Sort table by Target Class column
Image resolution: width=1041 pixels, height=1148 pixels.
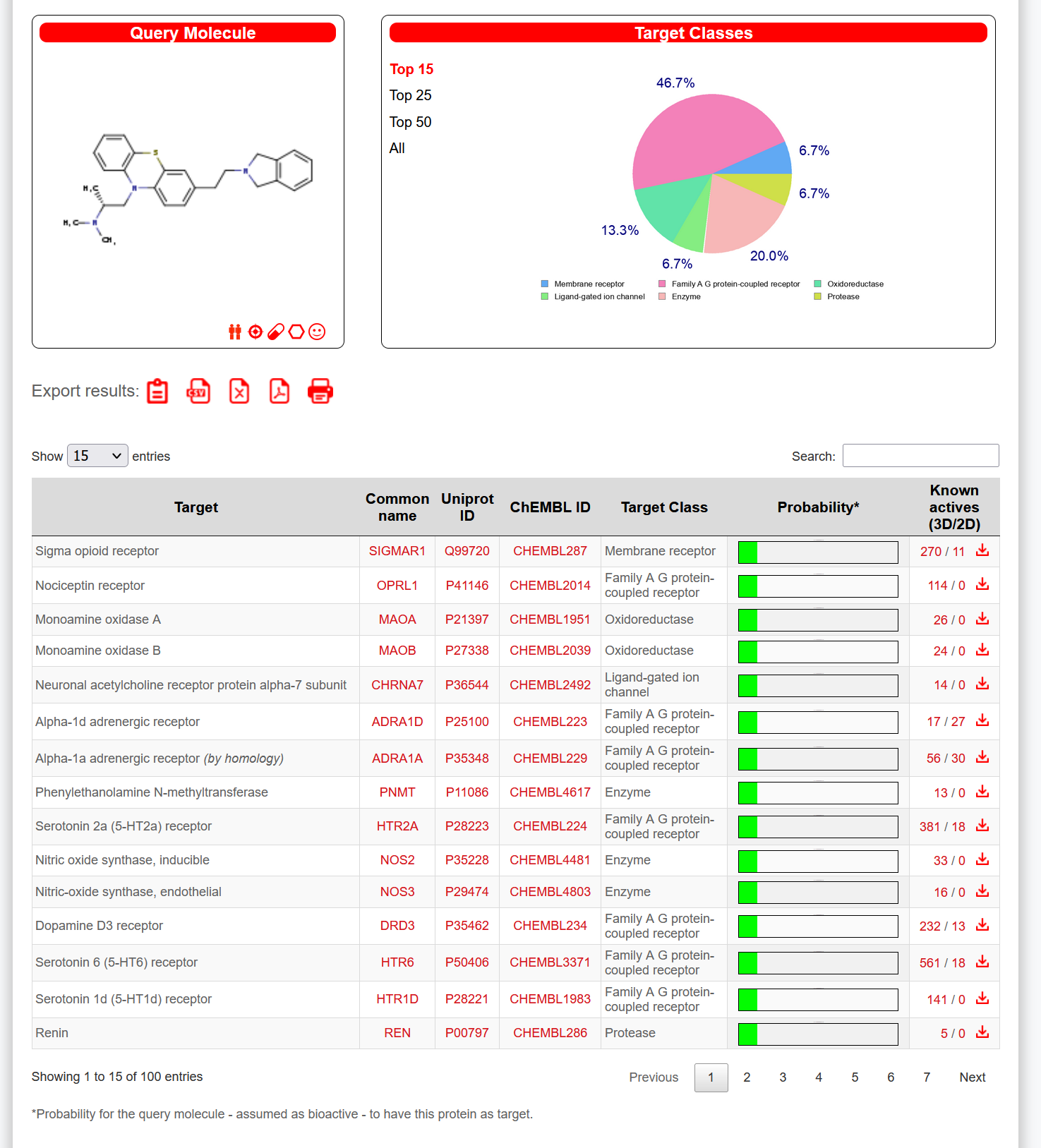pos(664,507)
